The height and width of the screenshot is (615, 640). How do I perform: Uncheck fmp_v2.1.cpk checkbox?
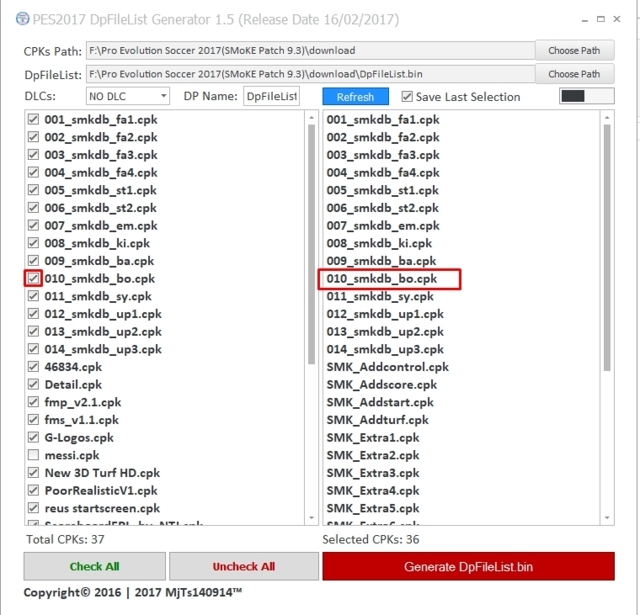[33, 402]
